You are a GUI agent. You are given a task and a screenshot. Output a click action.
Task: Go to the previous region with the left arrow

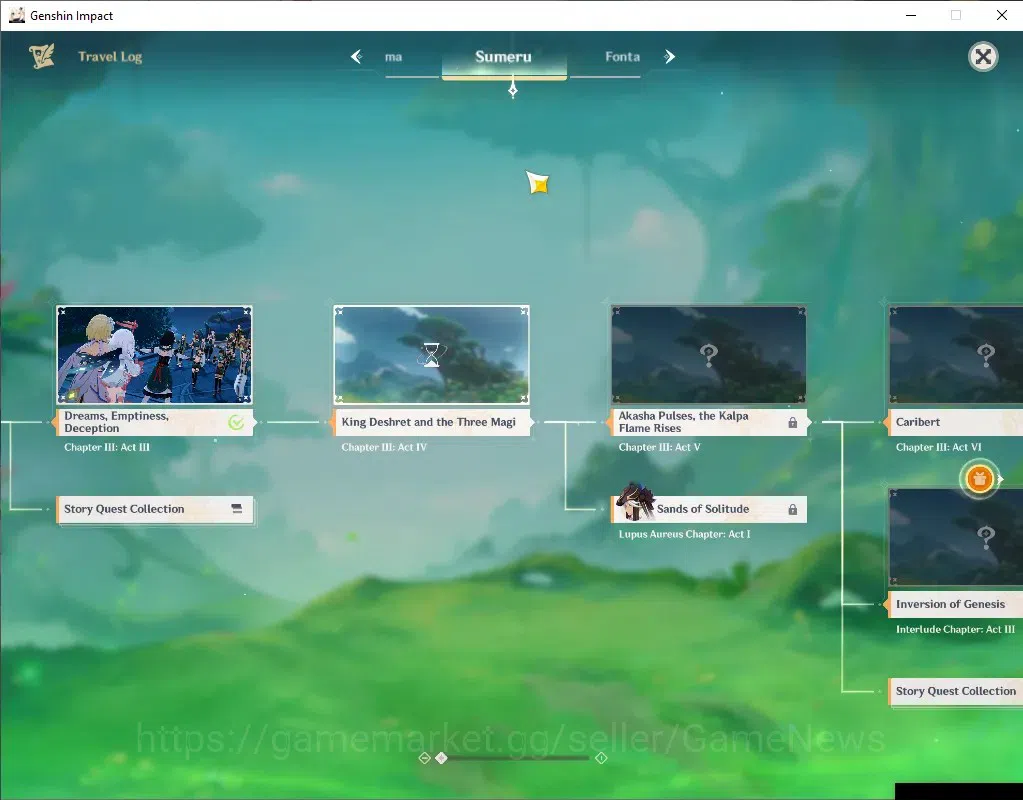pos(356,57)
